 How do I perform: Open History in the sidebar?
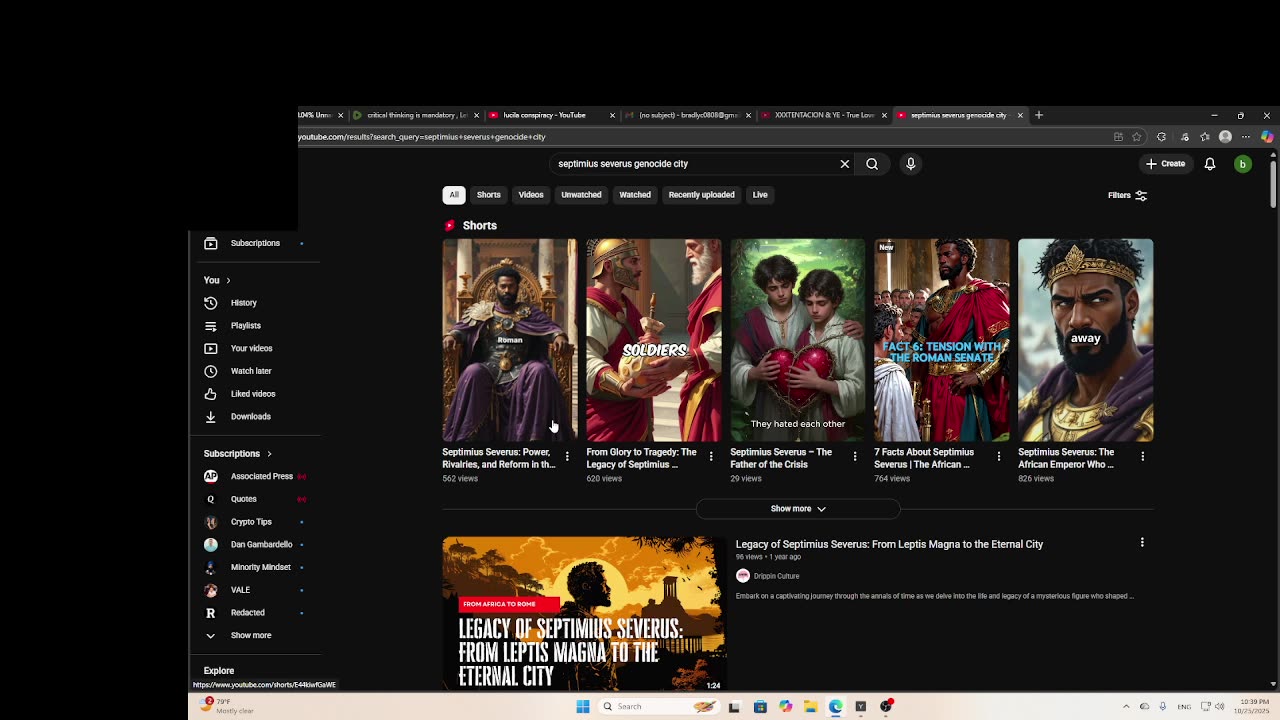coord(243,303)
